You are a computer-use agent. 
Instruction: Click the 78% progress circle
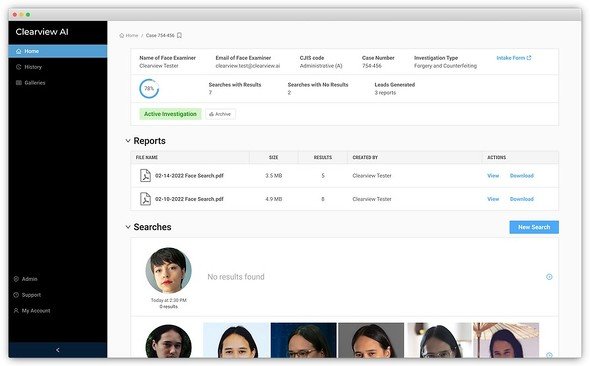(149, 89)
